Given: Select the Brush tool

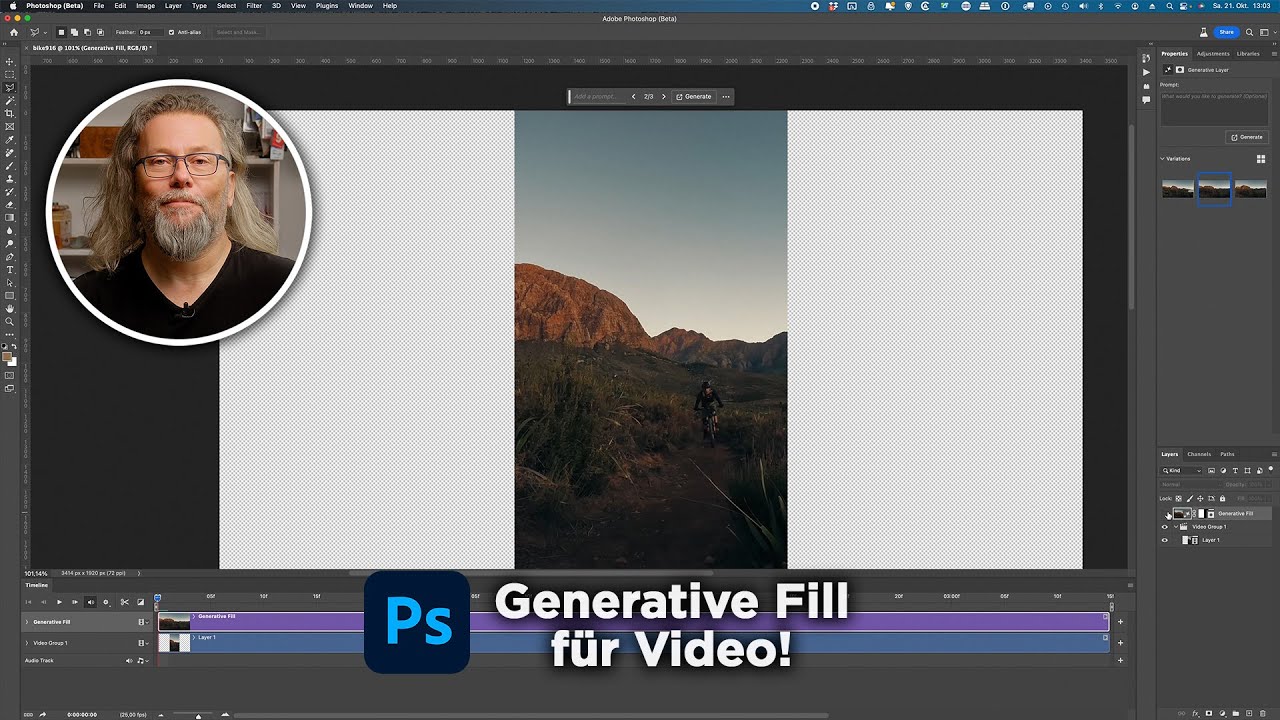Looking at the screenshot, I should [10, 166].
